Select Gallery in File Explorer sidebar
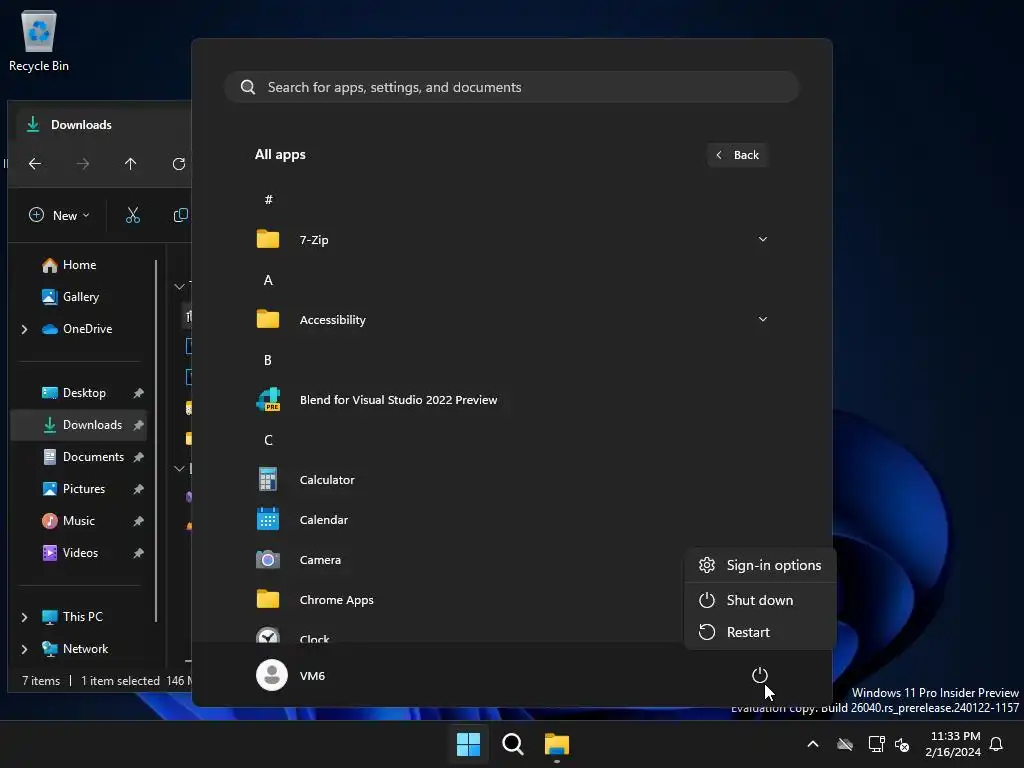1024x768 pixels. (x=80, y=296)
